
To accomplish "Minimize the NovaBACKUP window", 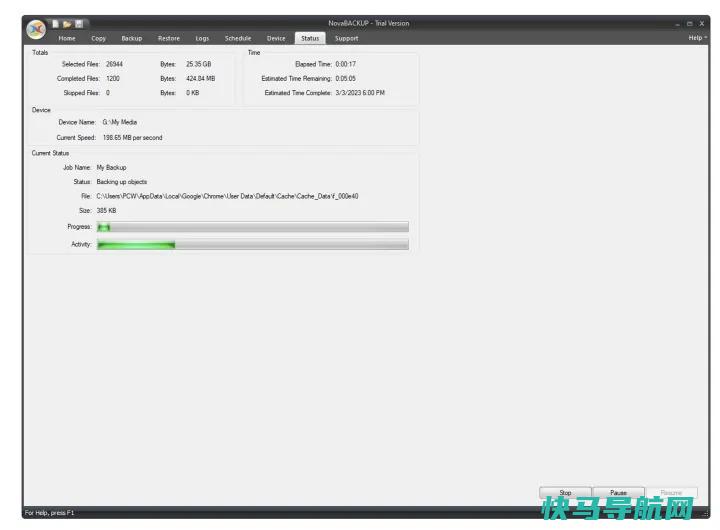I will point(677,24).
